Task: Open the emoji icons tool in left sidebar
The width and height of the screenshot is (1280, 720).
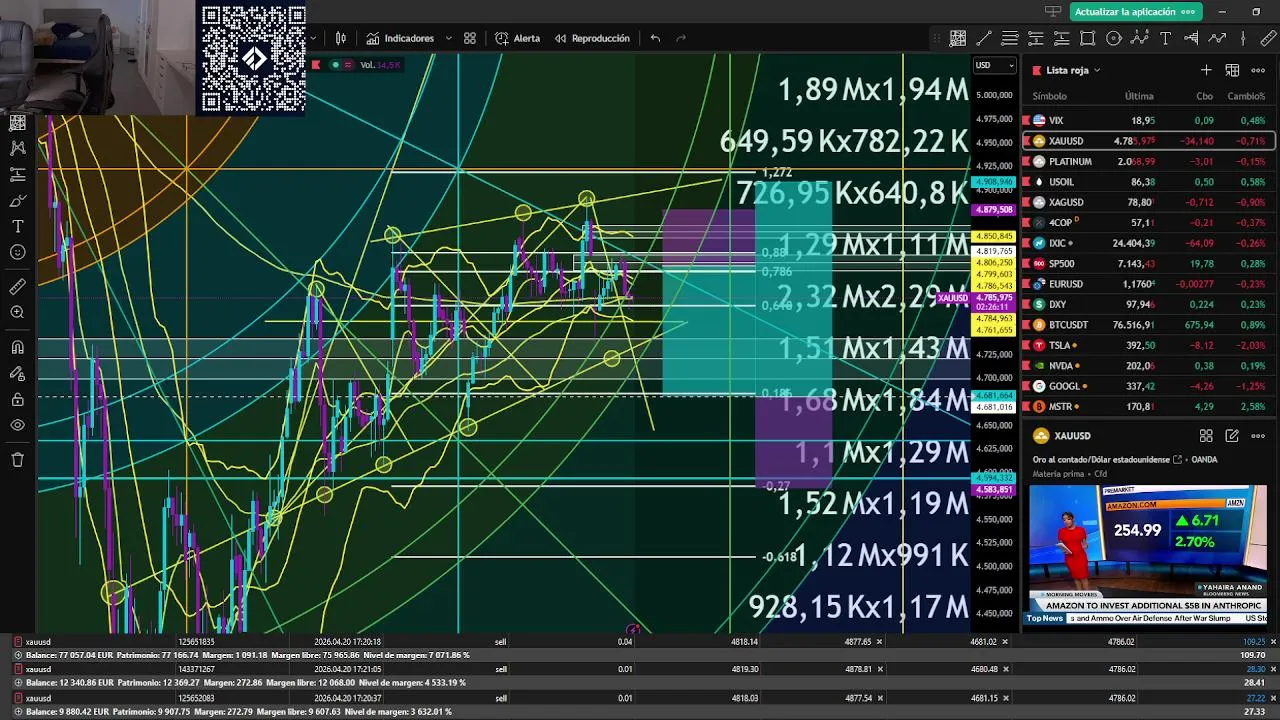Action: [17, 252]
